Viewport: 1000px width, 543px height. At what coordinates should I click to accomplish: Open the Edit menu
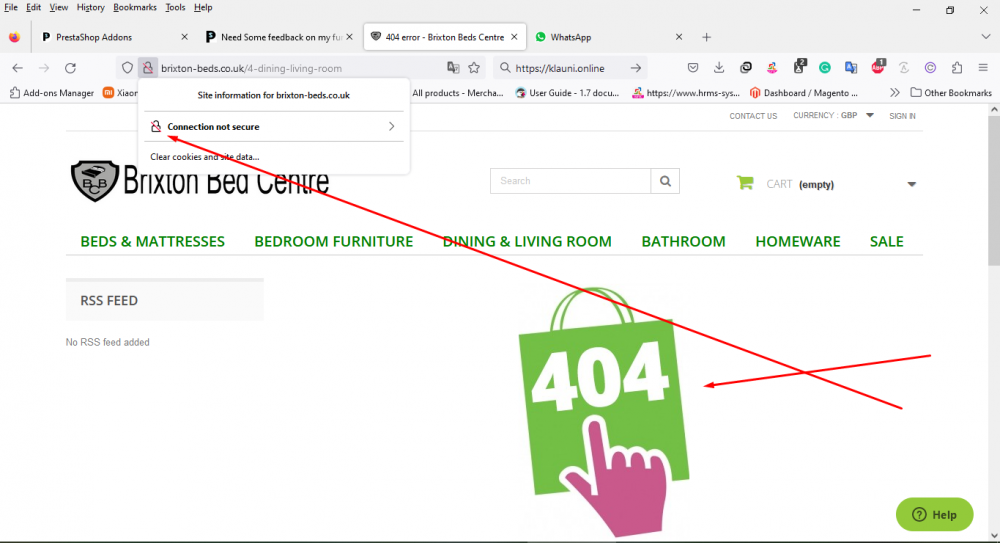(33, 8)
